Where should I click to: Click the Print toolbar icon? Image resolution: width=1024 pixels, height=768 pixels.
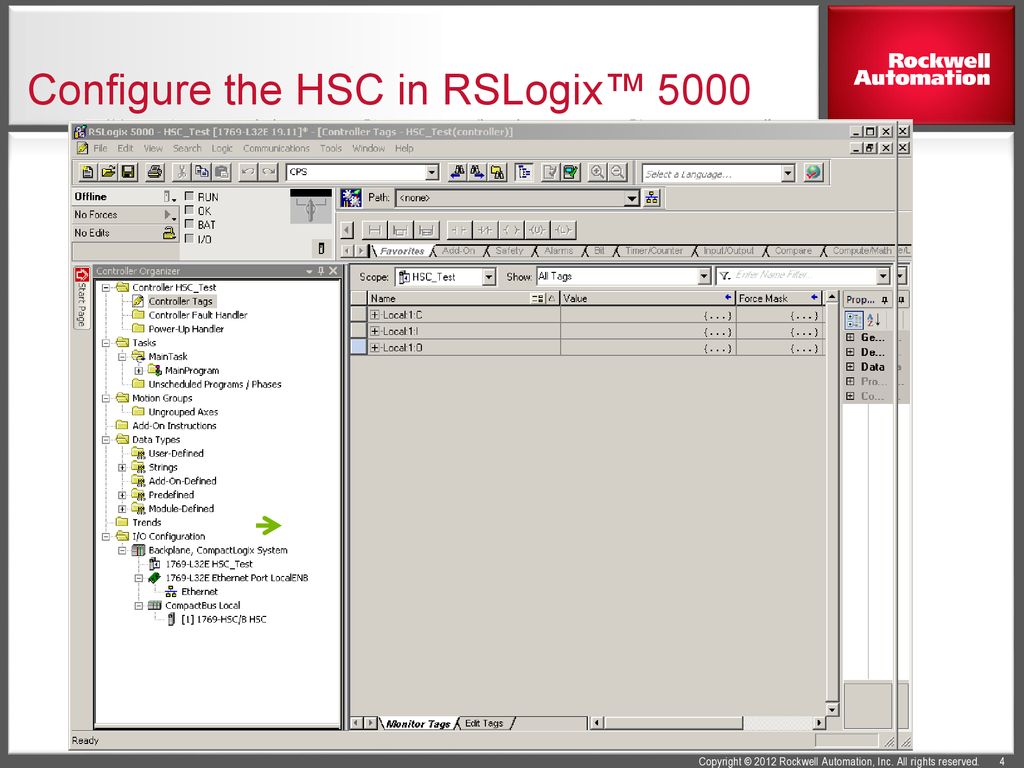click(155, 172)
